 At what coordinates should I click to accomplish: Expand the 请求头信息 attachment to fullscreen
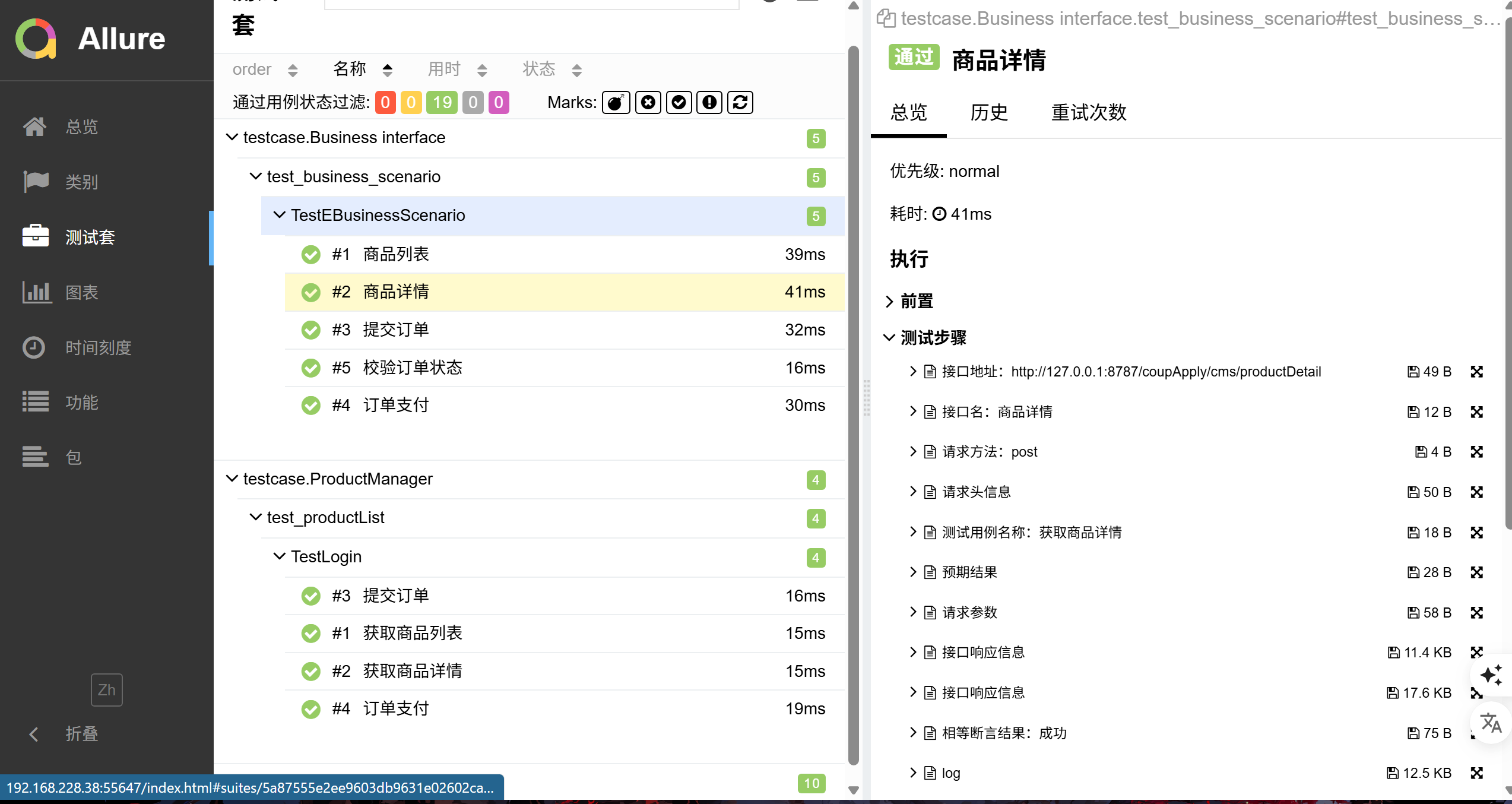[x=1477, y=492]
